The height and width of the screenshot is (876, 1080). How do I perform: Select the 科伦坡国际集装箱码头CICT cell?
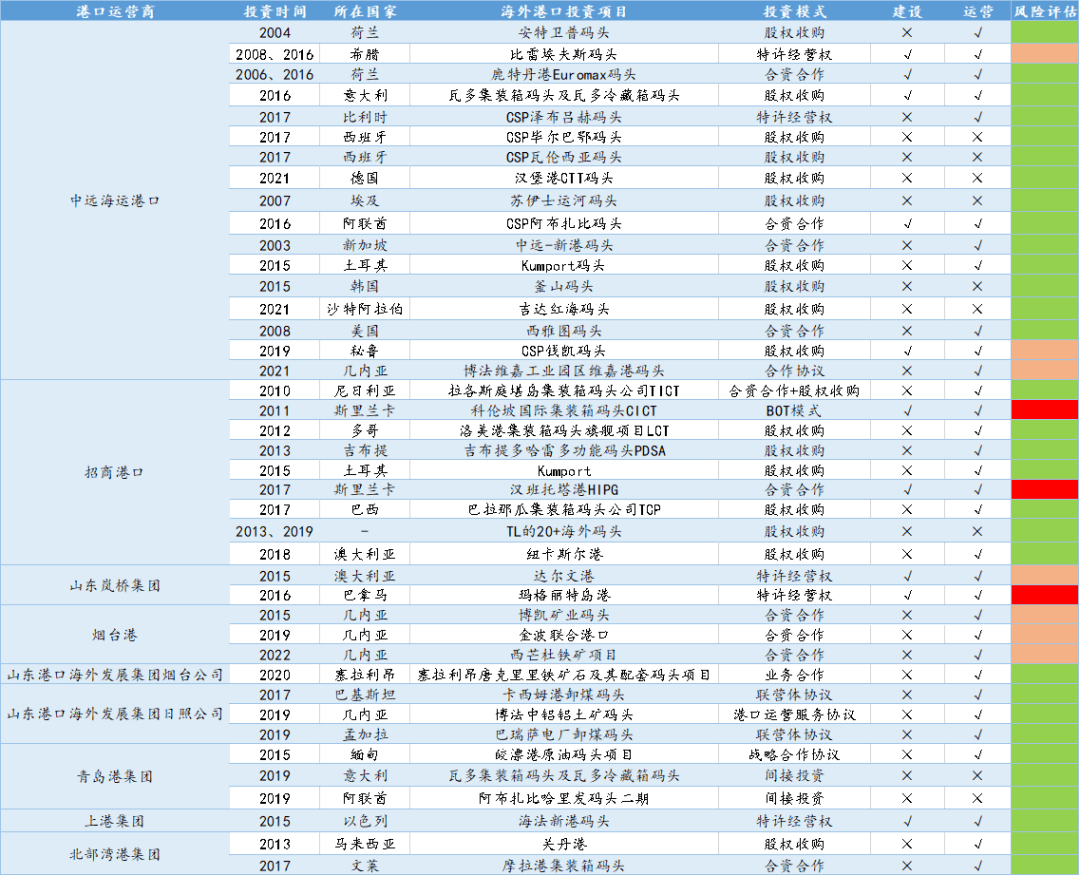(564, 410)
